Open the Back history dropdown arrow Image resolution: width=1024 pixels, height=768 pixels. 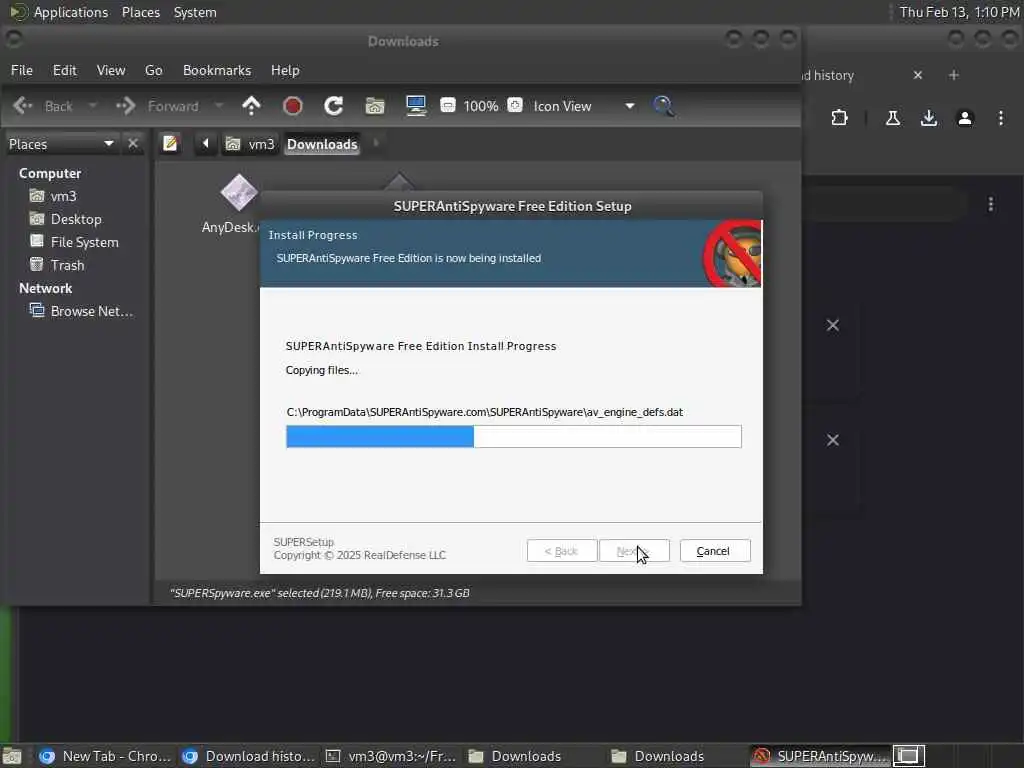coord(93,106)
